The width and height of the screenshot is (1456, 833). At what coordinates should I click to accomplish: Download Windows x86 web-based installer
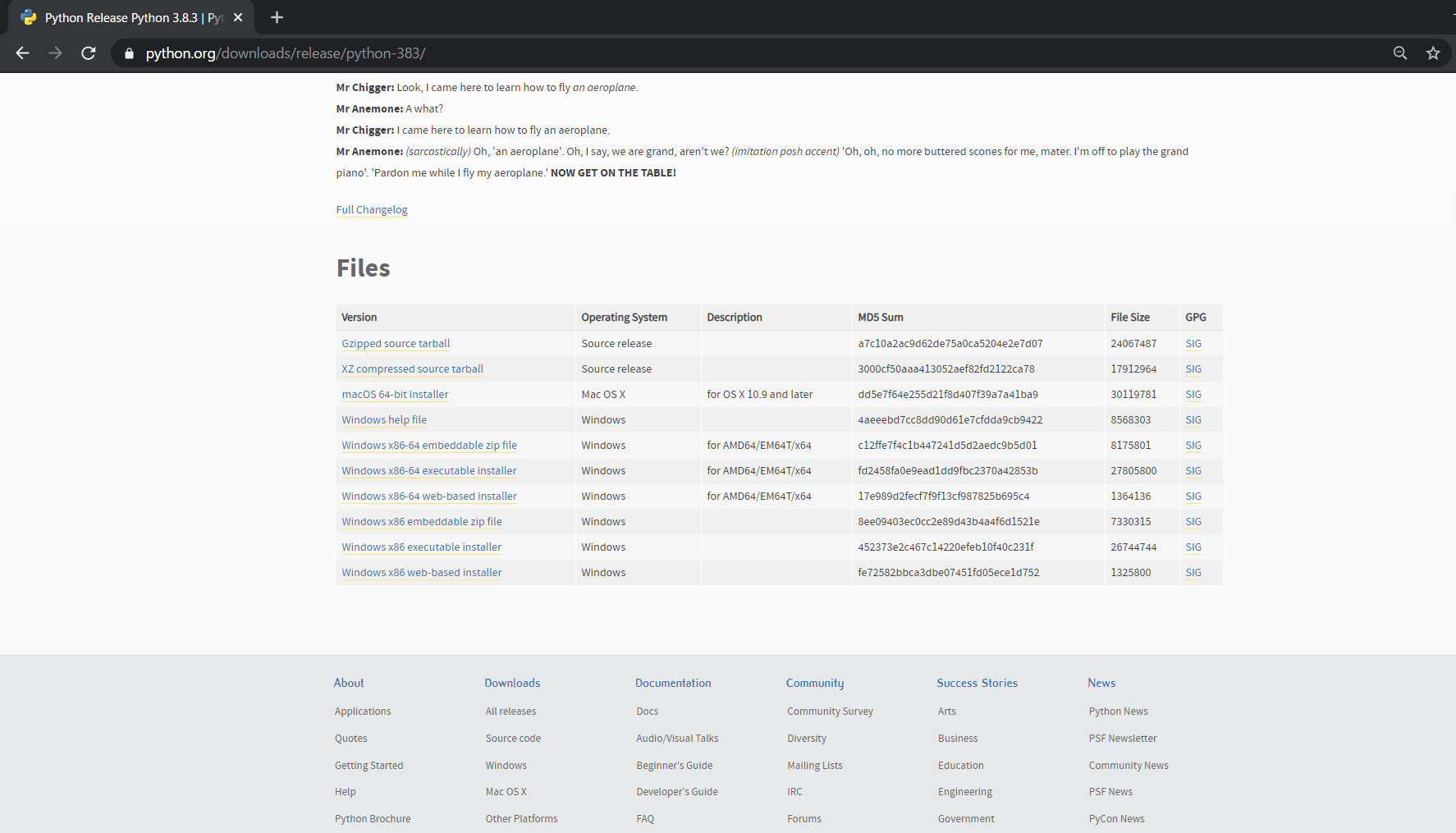pos(422,573)
